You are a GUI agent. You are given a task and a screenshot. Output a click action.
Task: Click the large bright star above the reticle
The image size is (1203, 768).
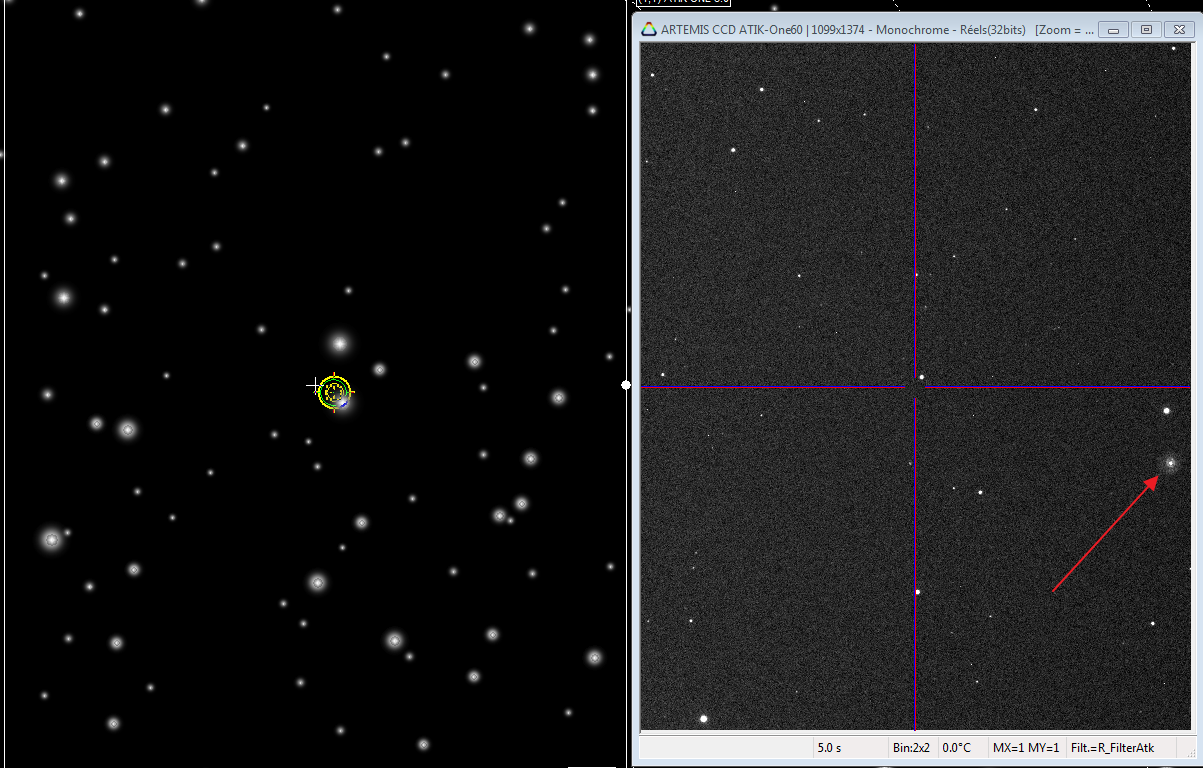pyautogui.click(x=339, y=344)
